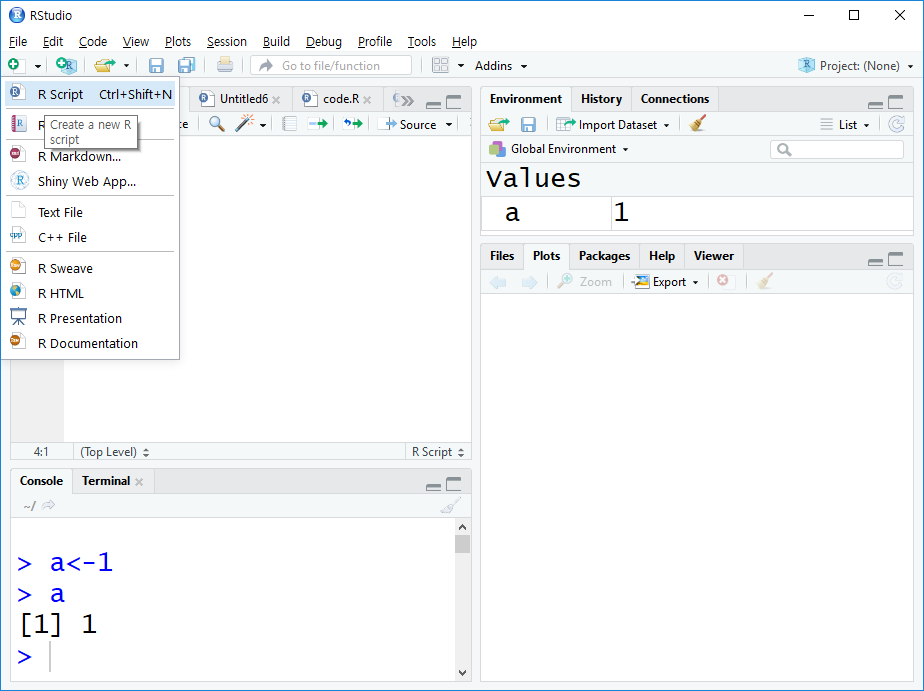This screenshot has width=924, height=691.
Task: Click the Create a project icon
Action: (x=66, y=65)
